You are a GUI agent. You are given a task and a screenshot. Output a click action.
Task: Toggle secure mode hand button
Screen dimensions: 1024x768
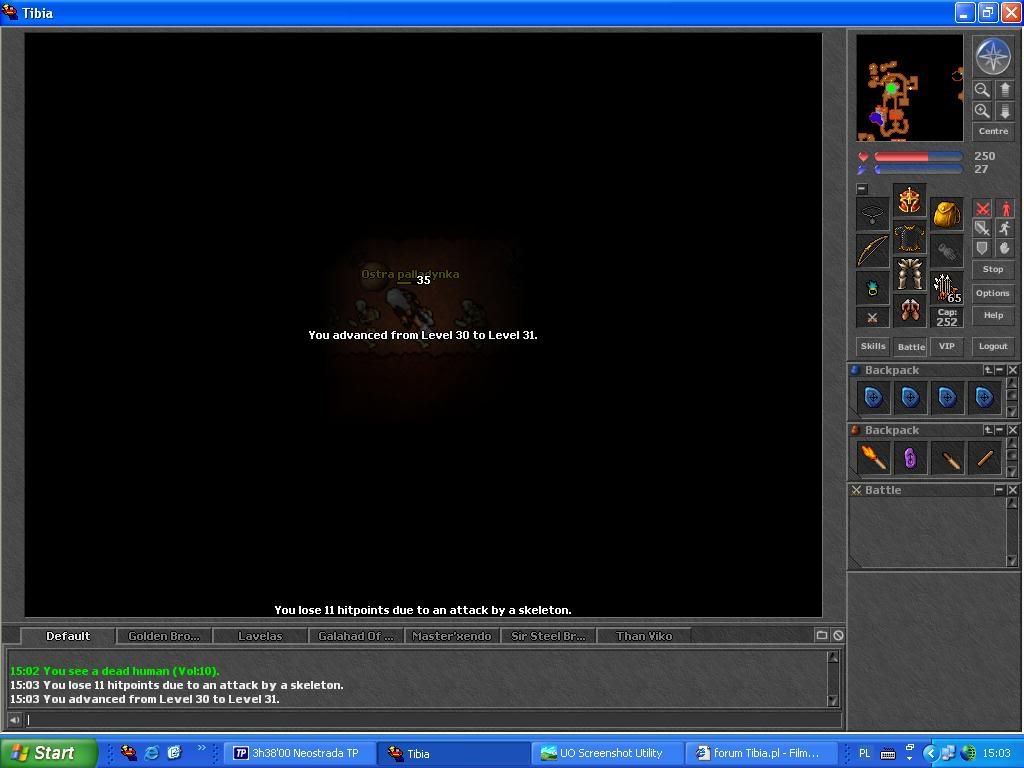coord(1005,248)
